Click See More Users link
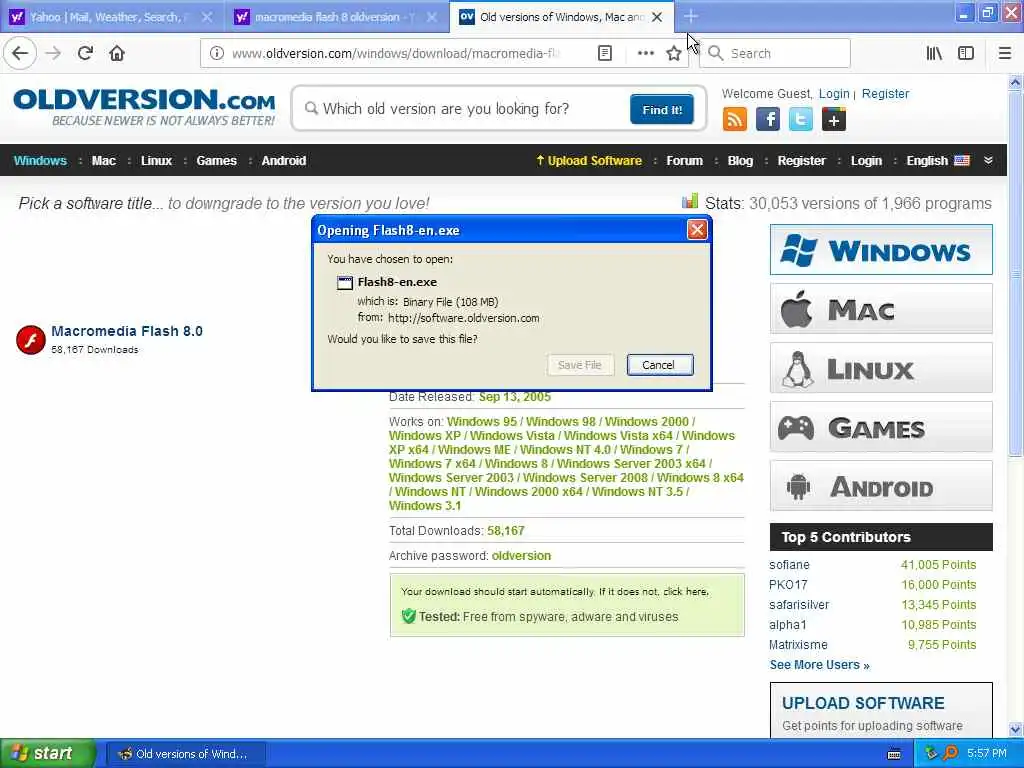This screenshot has height=768, width=1024. click(x=819, y=665)
